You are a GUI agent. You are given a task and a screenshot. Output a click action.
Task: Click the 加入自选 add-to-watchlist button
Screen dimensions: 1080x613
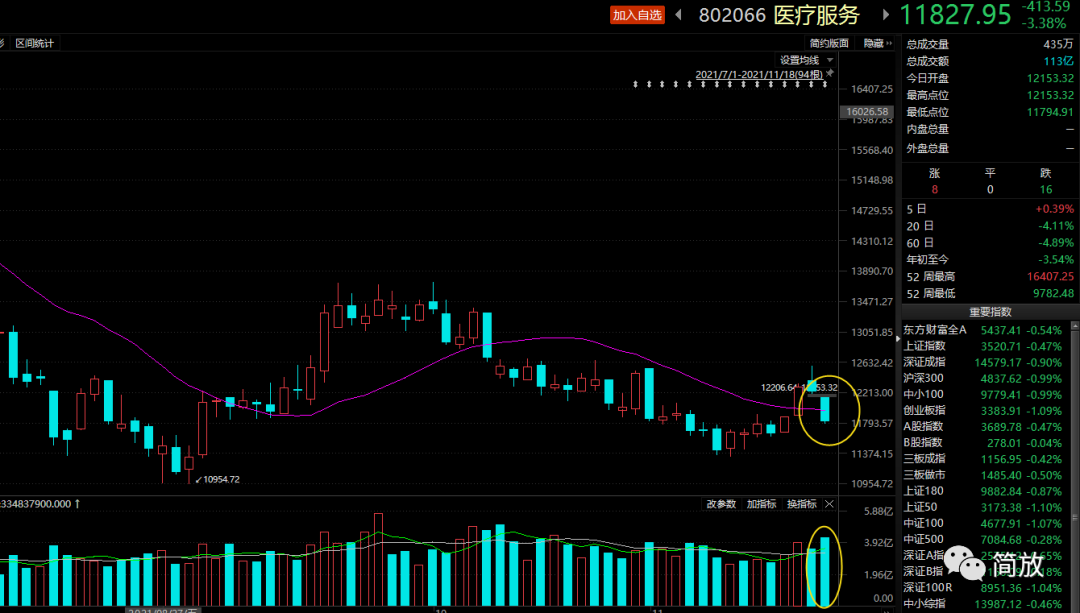[x=638, y=15]
